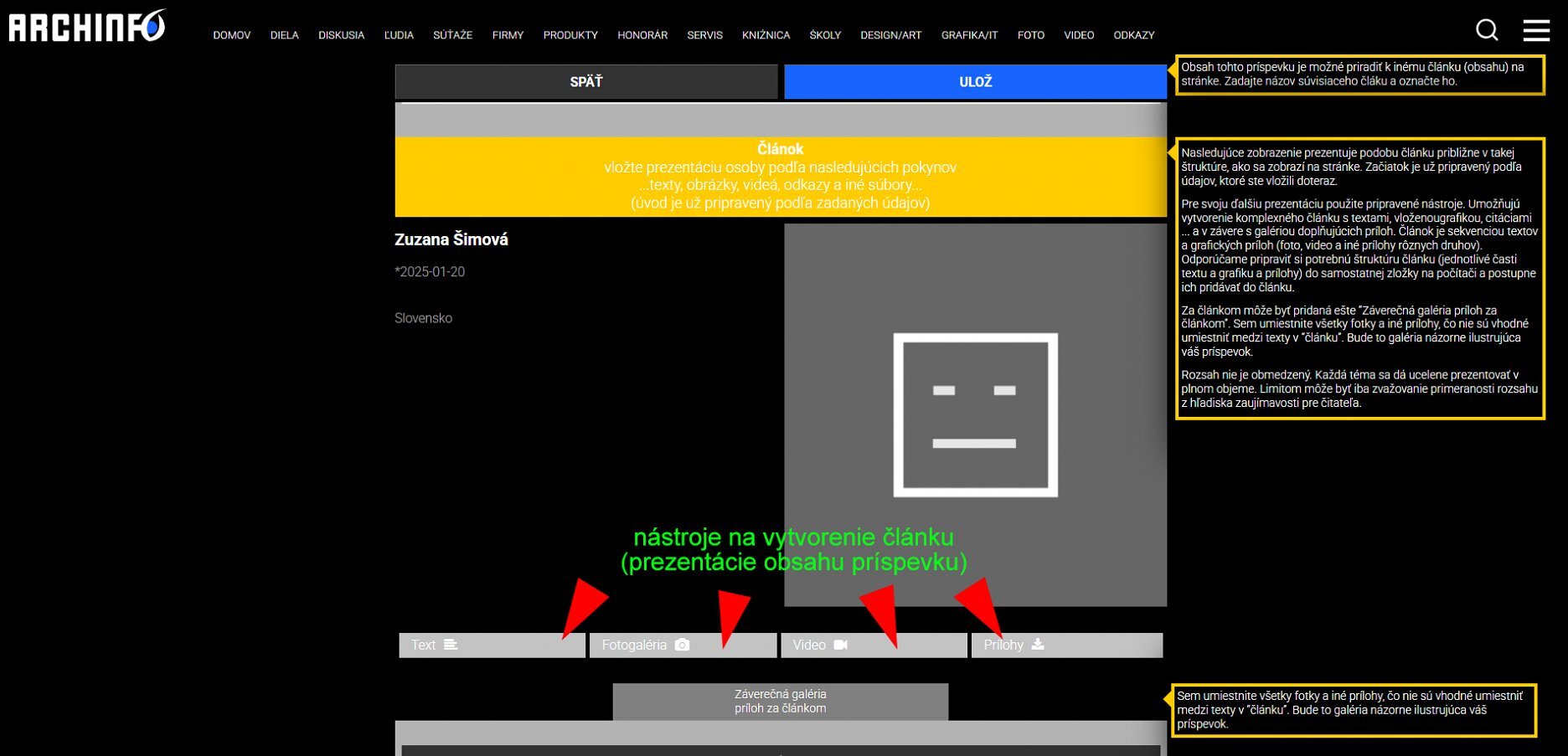Open KNIŽNICA in the navigation

766,35
